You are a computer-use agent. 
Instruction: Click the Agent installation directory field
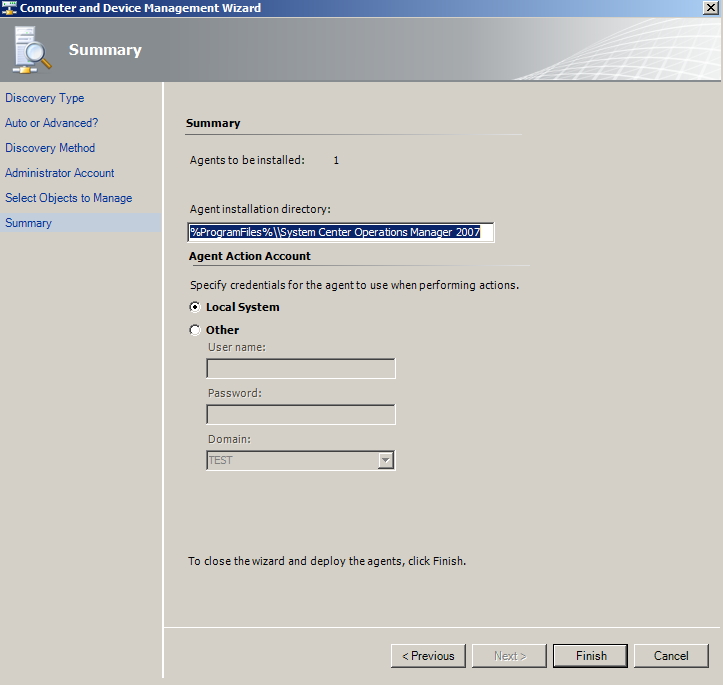340,232
